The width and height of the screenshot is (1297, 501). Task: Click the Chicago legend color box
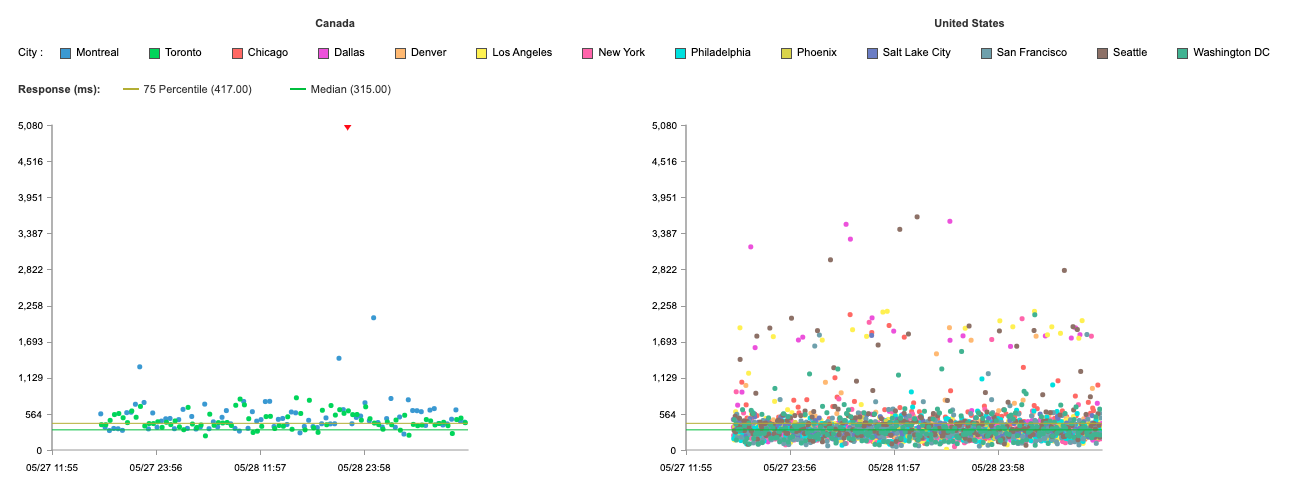[x=237, y=53]
